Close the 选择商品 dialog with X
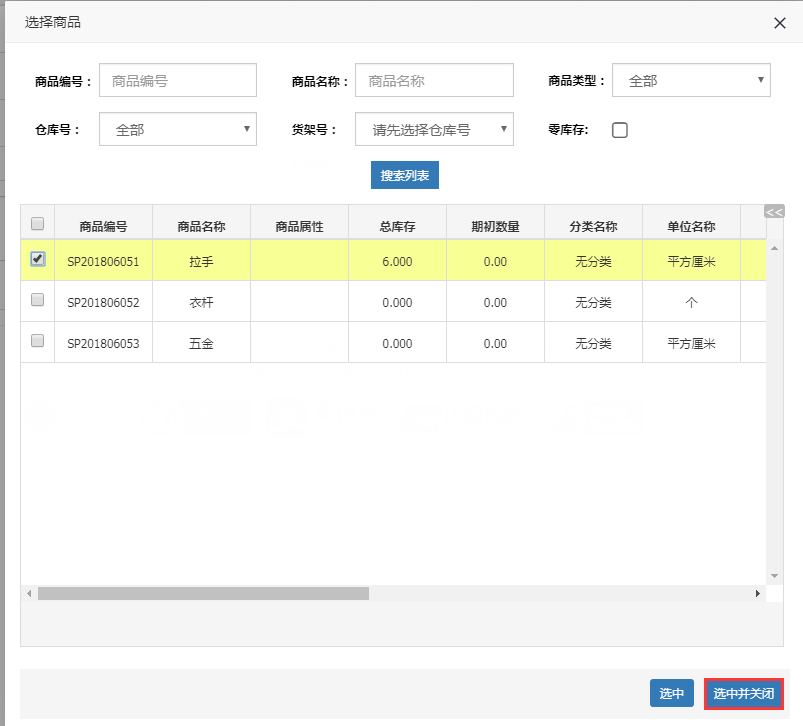 (780, 23)
